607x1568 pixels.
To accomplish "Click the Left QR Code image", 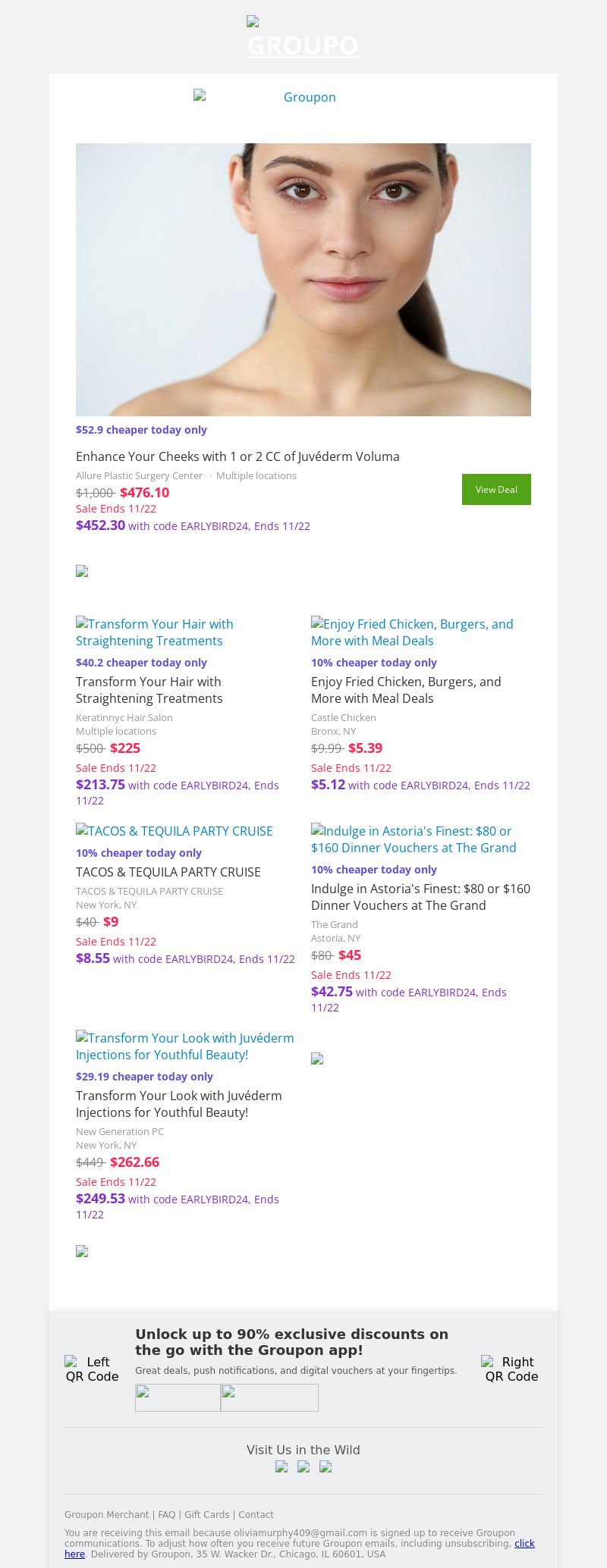I will pyautogui.click(x=92, y=1369).
